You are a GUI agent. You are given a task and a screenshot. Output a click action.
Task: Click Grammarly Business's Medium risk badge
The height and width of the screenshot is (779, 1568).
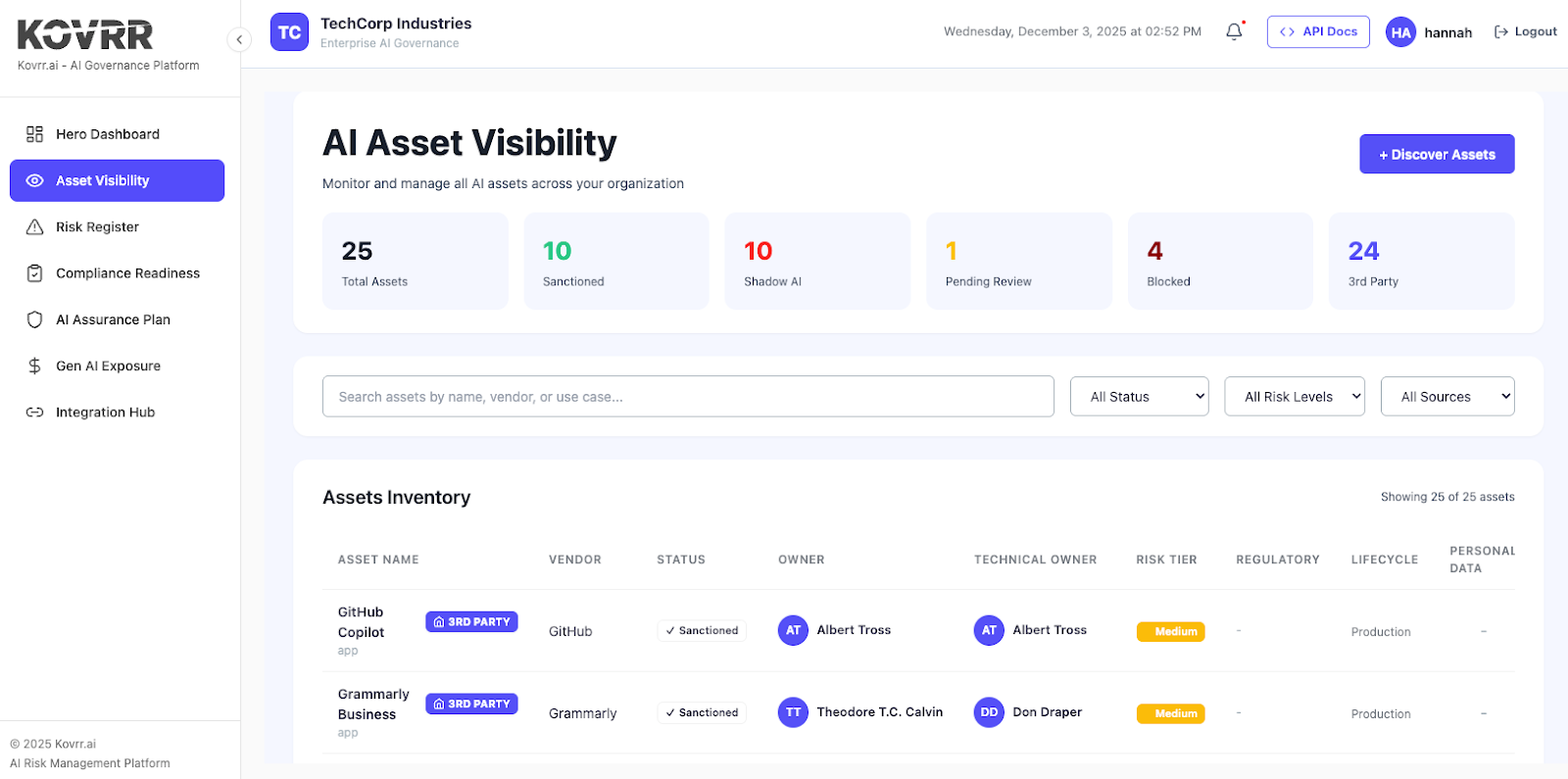click(x=1171, y=713)
